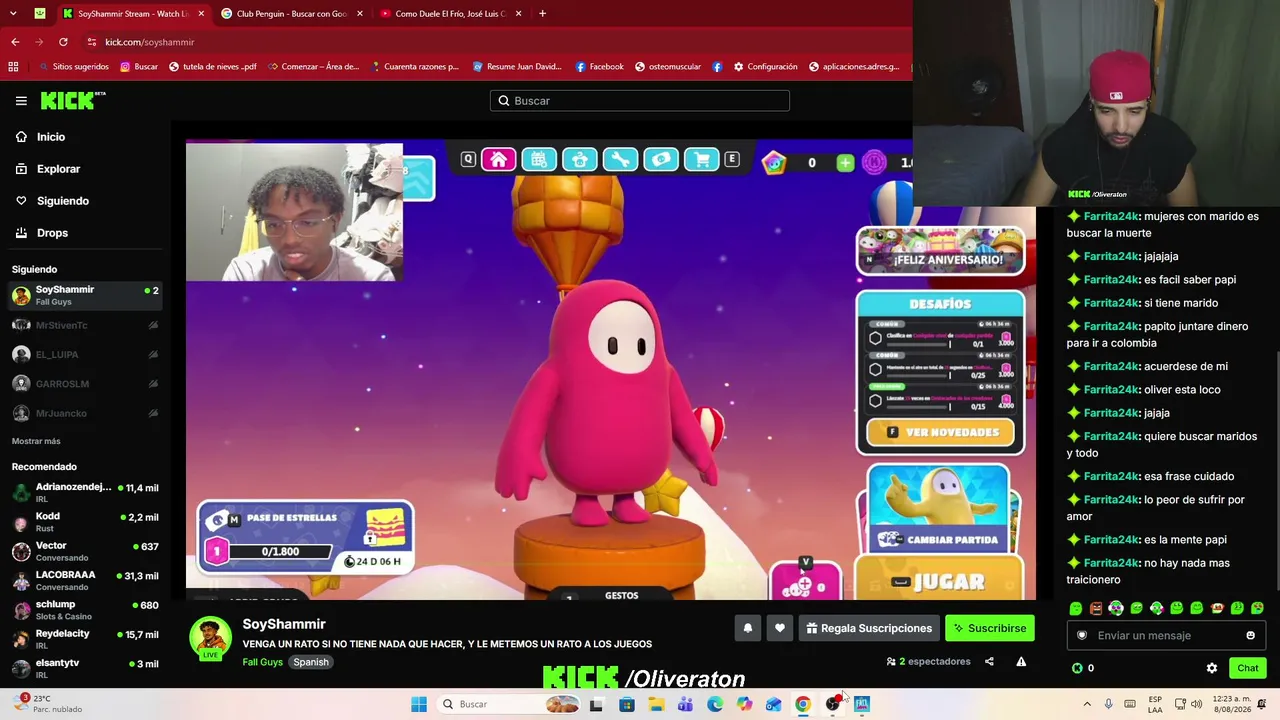Screen dimensions: 1280x720
Task: Click the wrench icon in game toolbar
Action: (620, 160)
